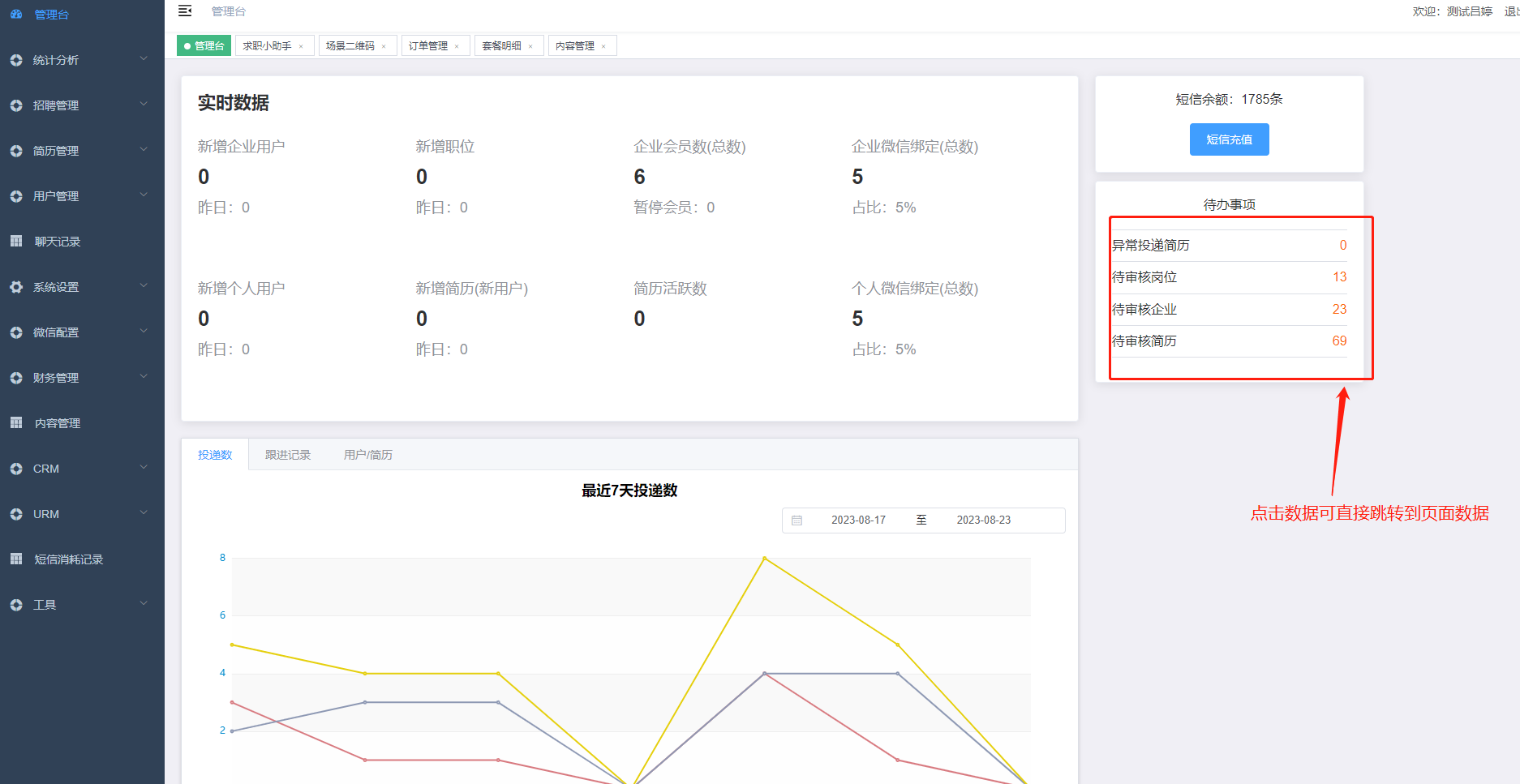Viewport: 1520px width, 784px height.
Task: Open the 待审核企业 count 23
Action: [1340, 310]
